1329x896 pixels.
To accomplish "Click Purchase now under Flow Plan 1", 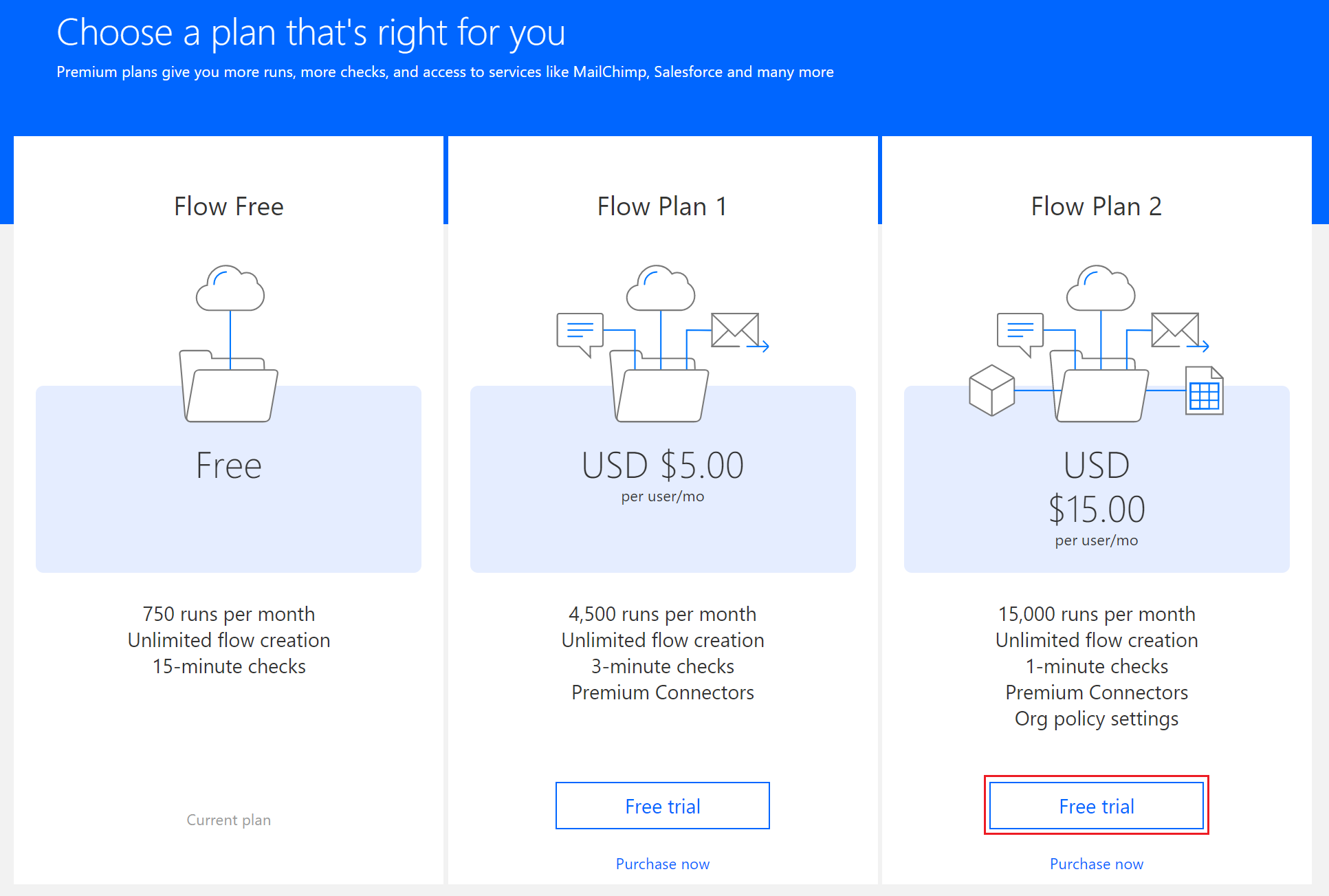I will 662,864.
